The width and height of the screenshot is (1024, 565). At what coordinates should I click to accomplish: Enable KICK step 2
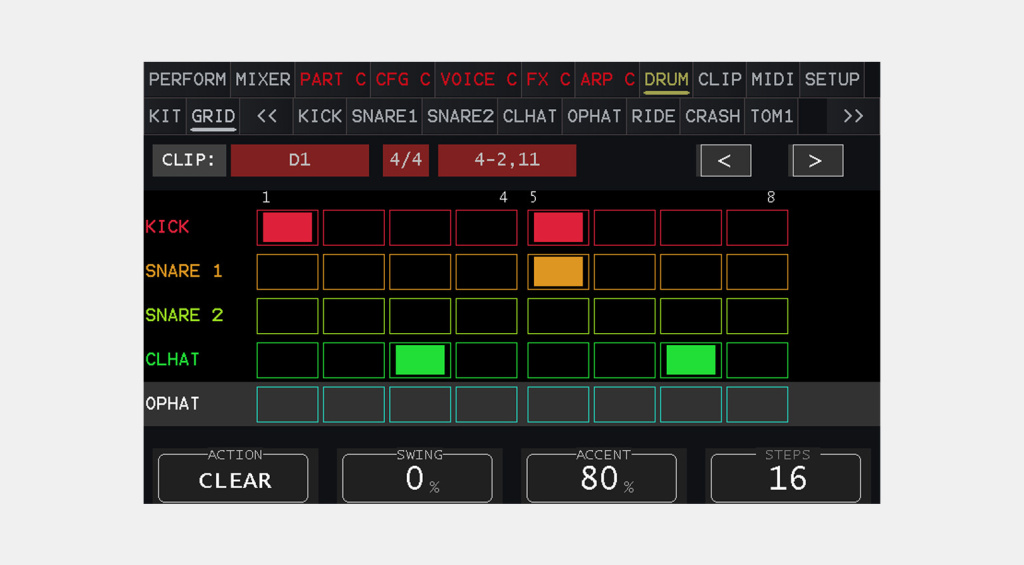click(x=353, y=228)
